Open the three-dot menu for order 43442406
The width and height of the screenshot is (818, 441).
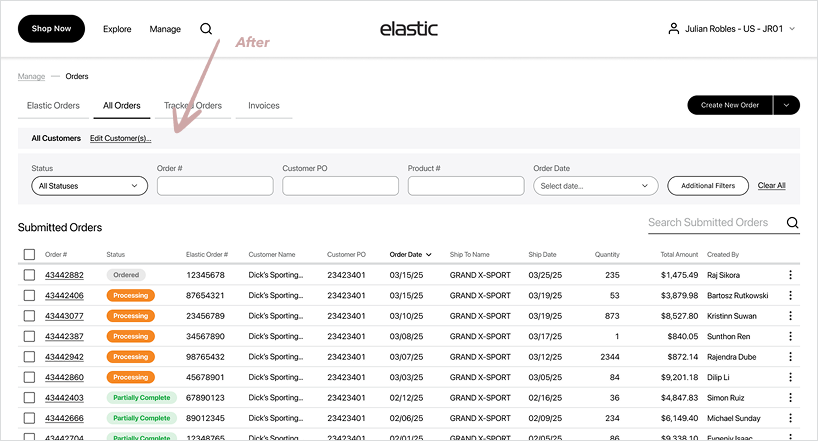(790, 295)
